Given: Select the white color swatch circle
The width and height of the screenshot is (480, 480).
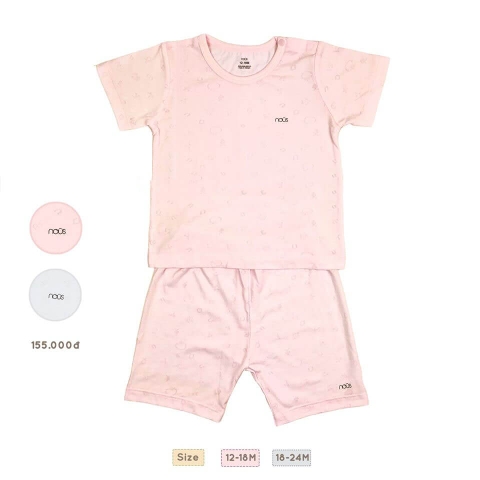Looking at the screenshot, I should (x=55, y=295).
